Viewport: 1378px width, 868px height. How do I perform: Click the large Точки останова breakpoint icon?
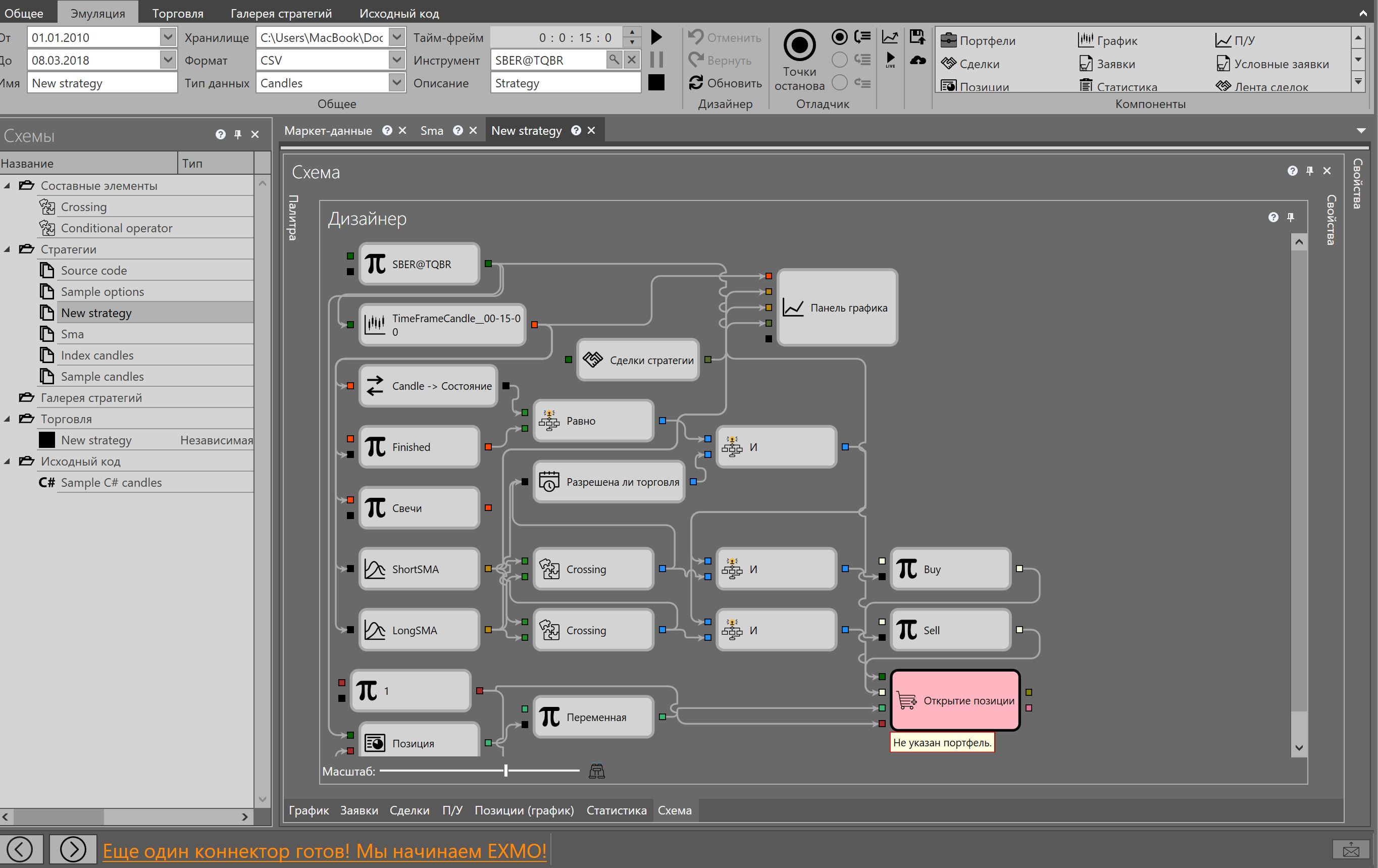tap(799, 44)
